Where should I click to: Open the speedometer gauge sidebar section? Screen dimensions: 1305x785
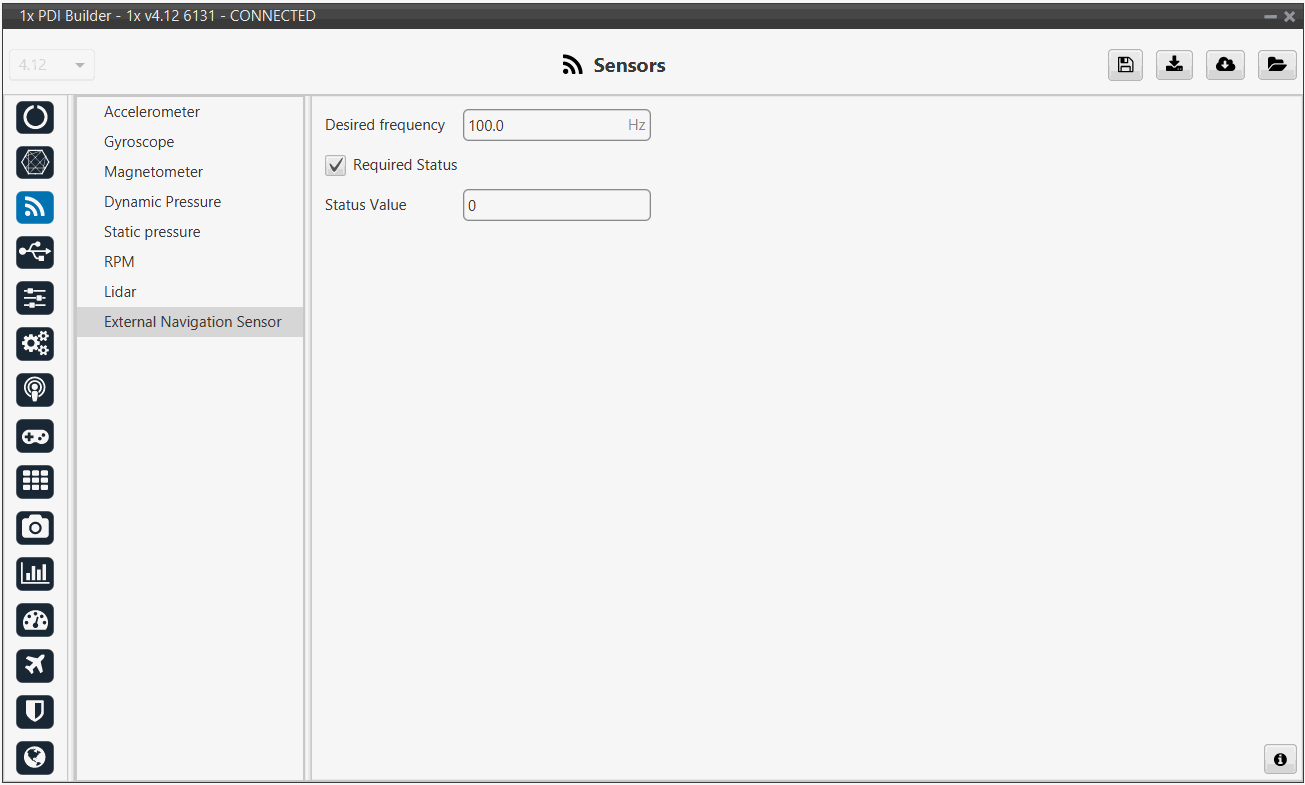point(35,620)
